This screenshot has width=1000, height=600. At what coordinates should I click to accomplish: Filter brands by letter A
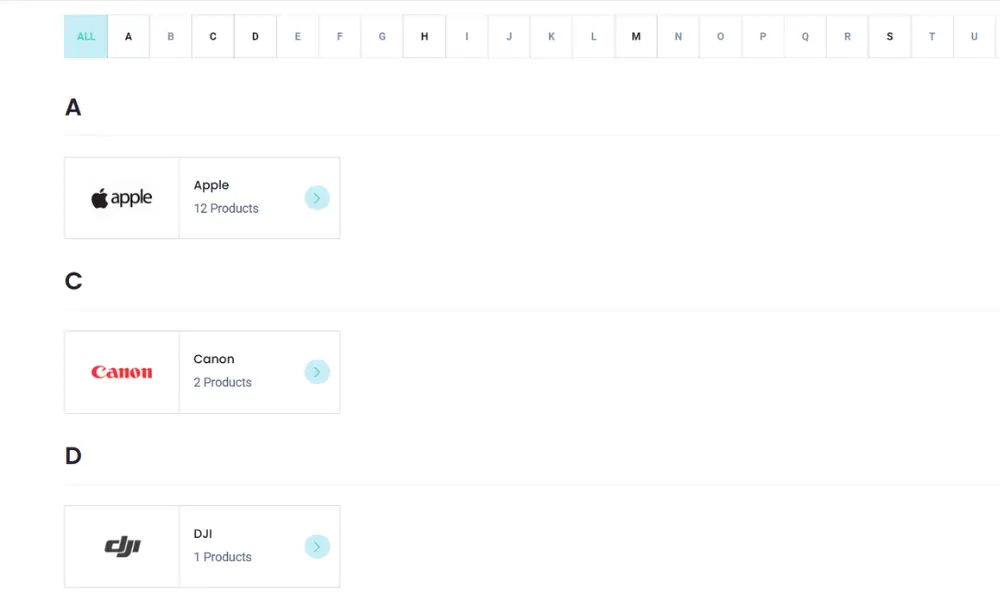tap(128, 37)
